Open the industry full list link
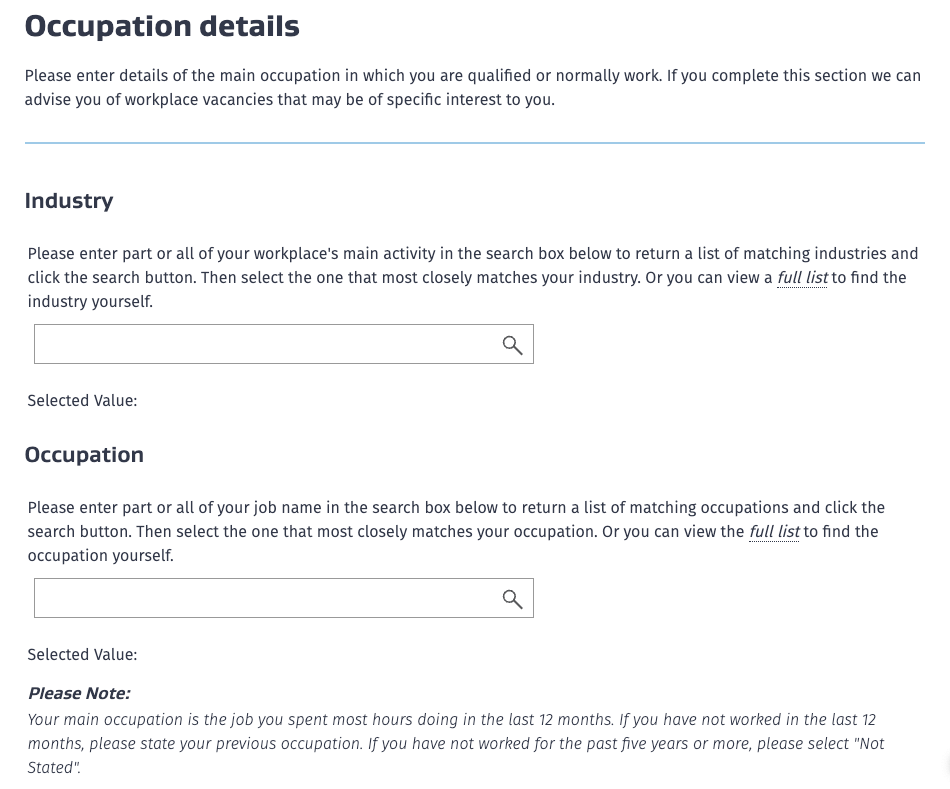The width and height of the screenshot is (950, 789). click(802, 278)
